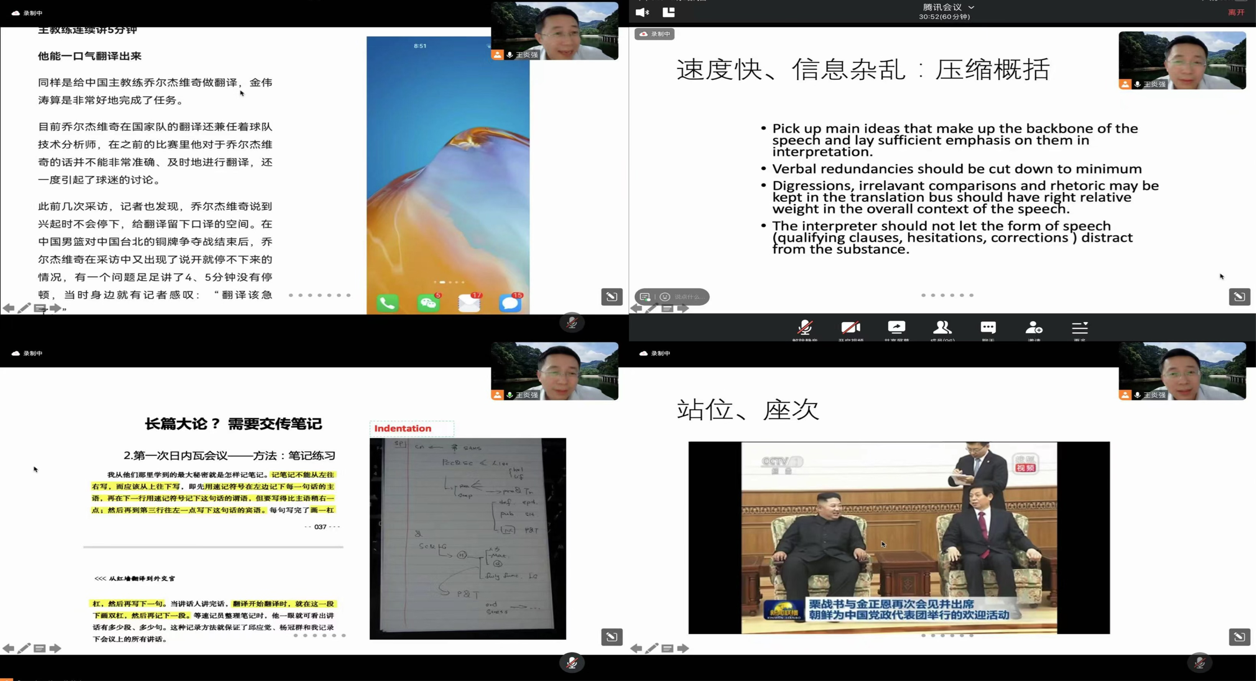This screenshot has height=681, width=1256.
Task: Unmute the microphone in the meeting toolbar
Action: click(804, 328)
